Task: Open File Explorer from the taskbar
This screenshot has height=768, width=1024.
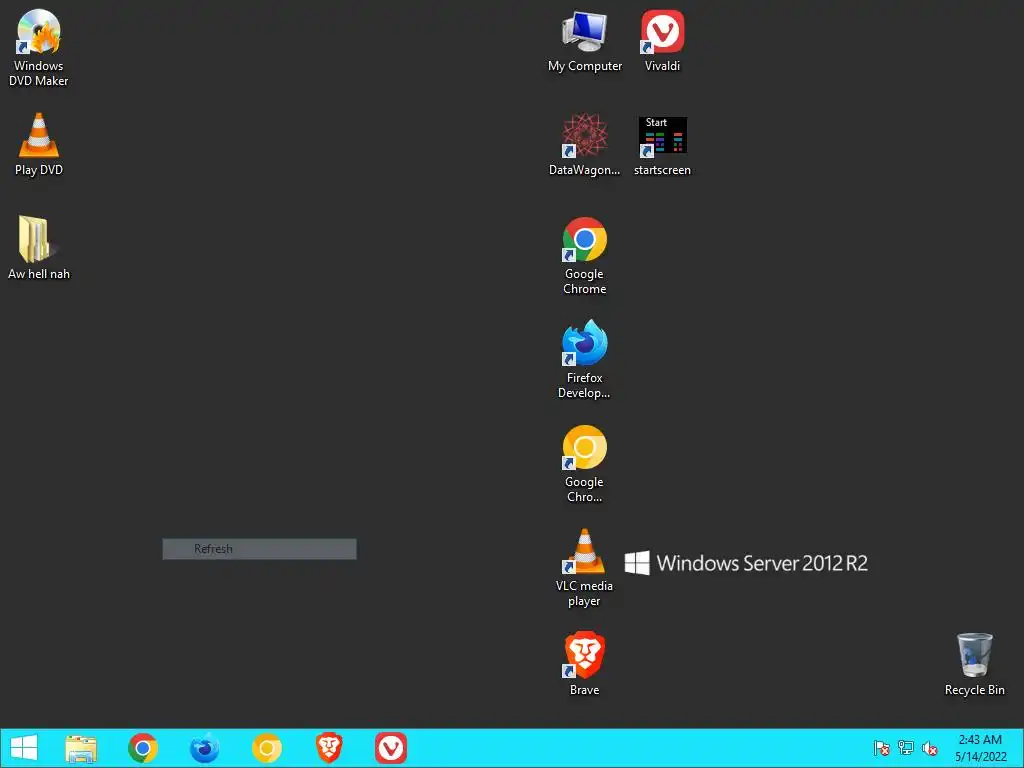Action: tap(81, 748)
